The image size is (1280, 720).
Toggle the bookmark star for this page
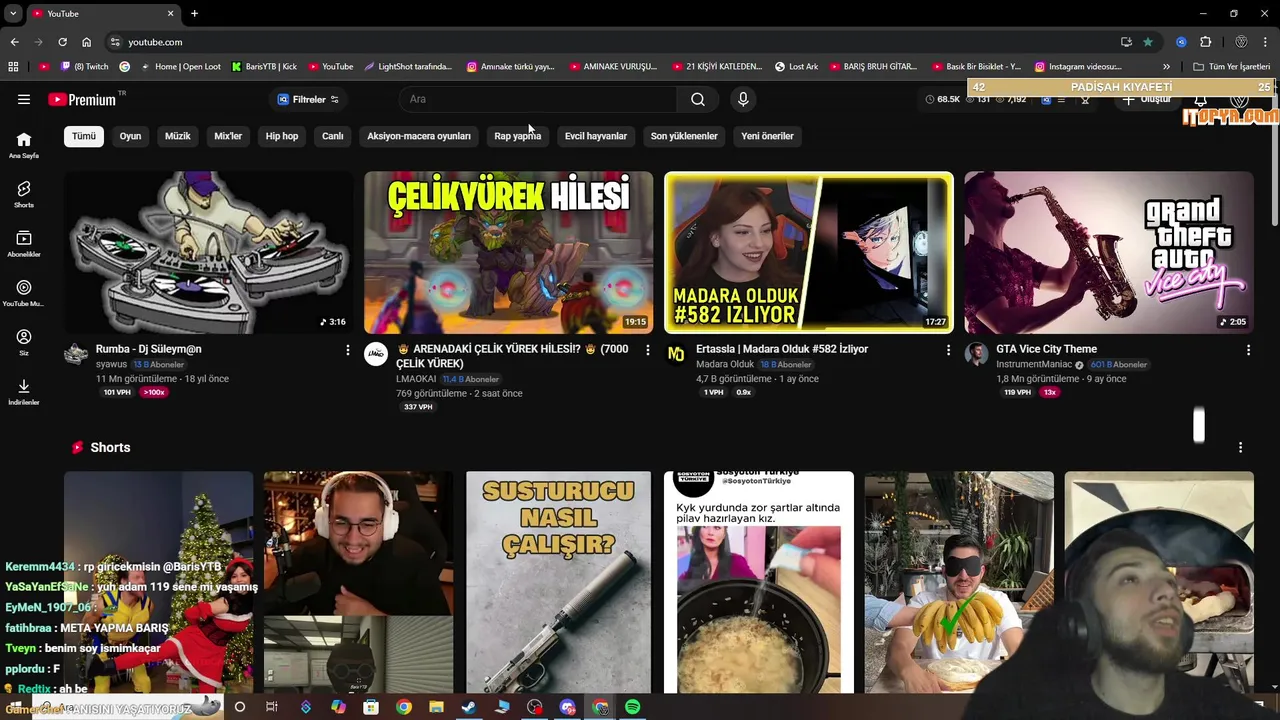1148,42
